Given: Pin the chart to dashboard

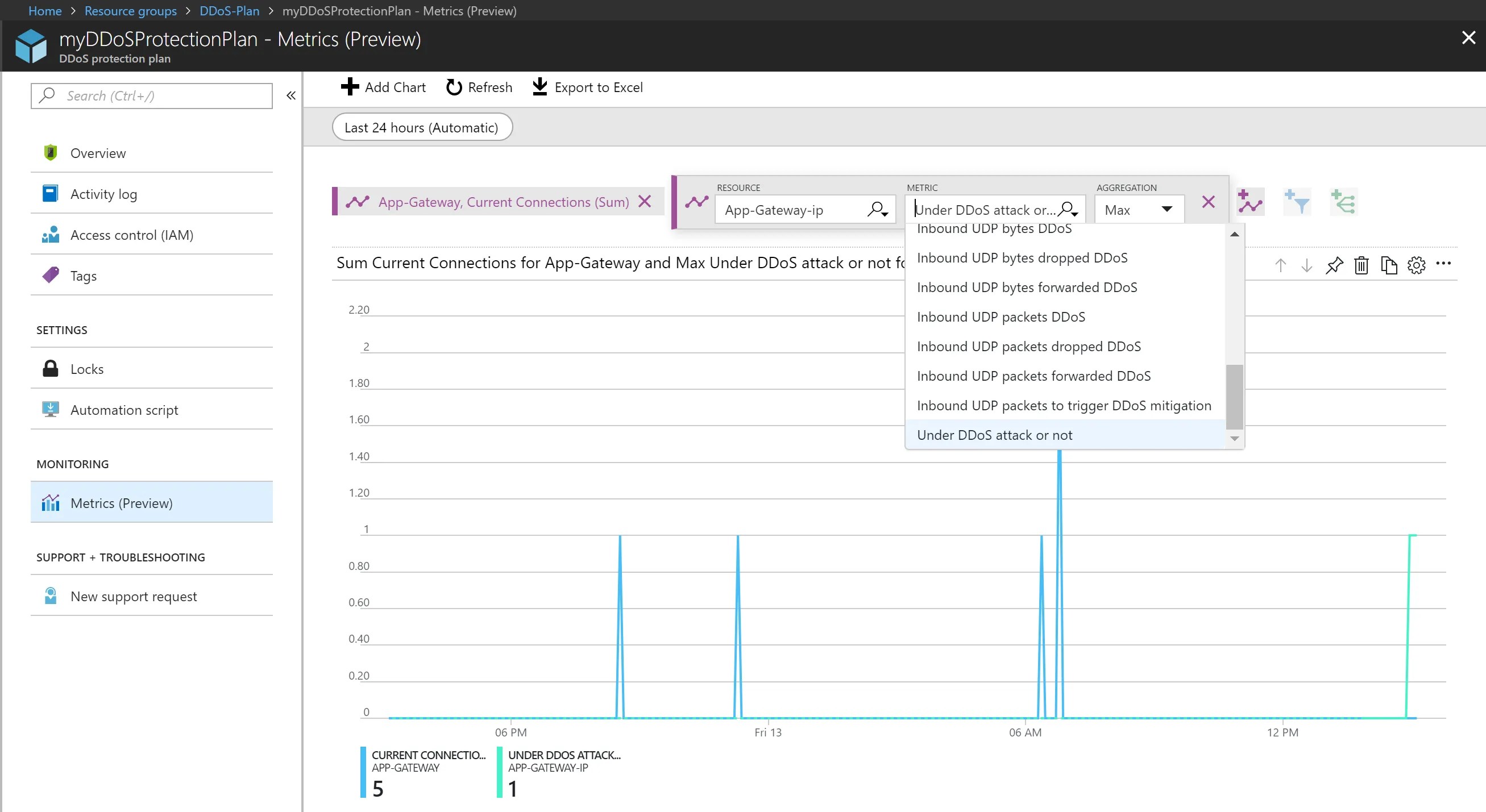Looking at the screenshot, I should pyautogui.click(x=1334, y=265).
